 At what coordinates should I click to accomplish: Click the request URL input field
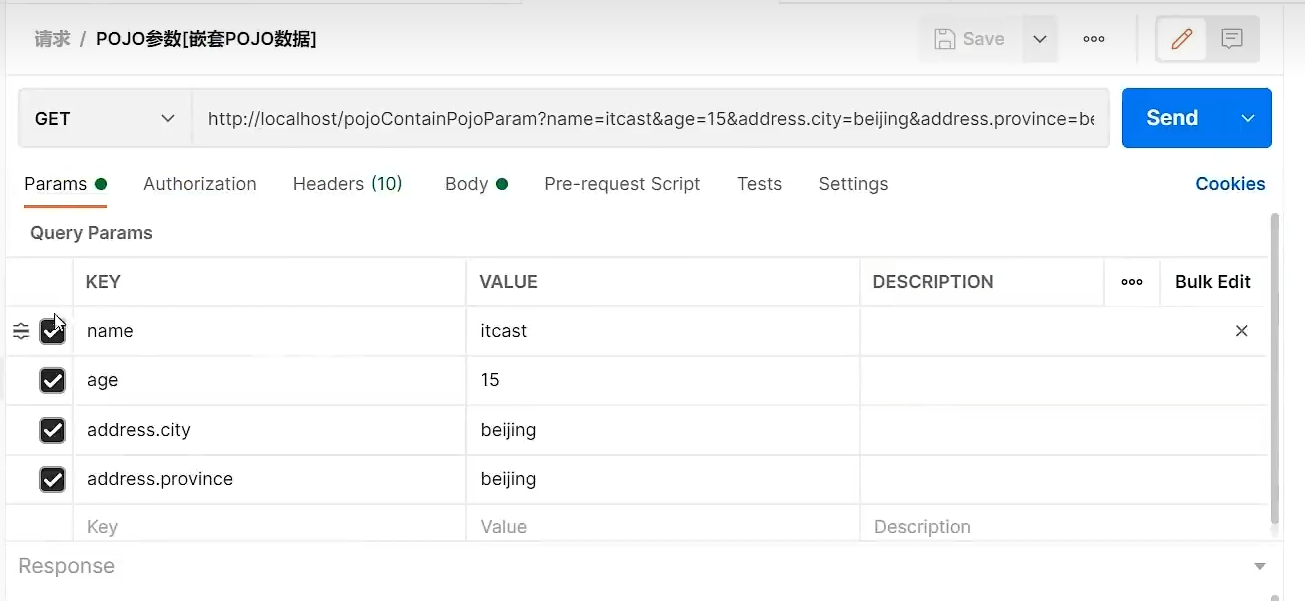(650, 119)
